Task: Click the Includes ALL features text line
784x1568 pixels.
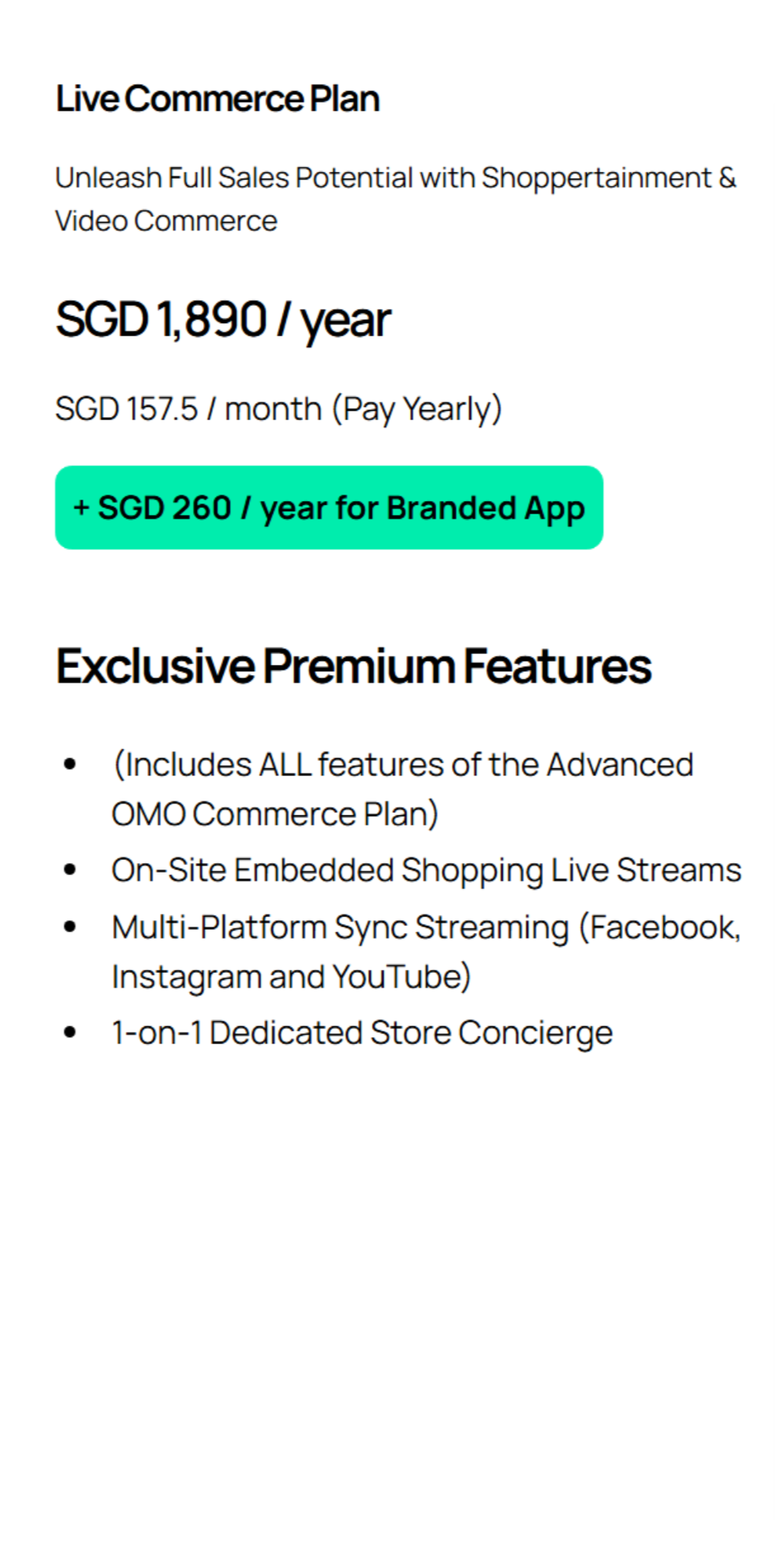Action: (x=403, y=764)
